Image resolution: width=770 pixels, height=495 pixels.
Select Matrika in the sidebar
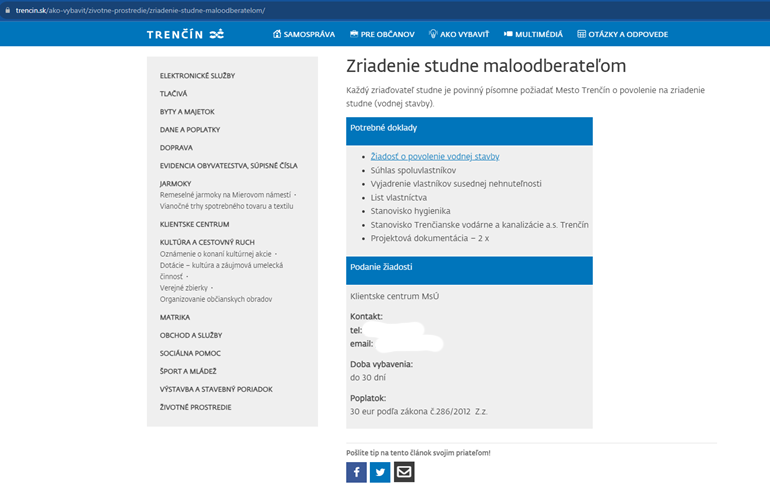[175, 317]
